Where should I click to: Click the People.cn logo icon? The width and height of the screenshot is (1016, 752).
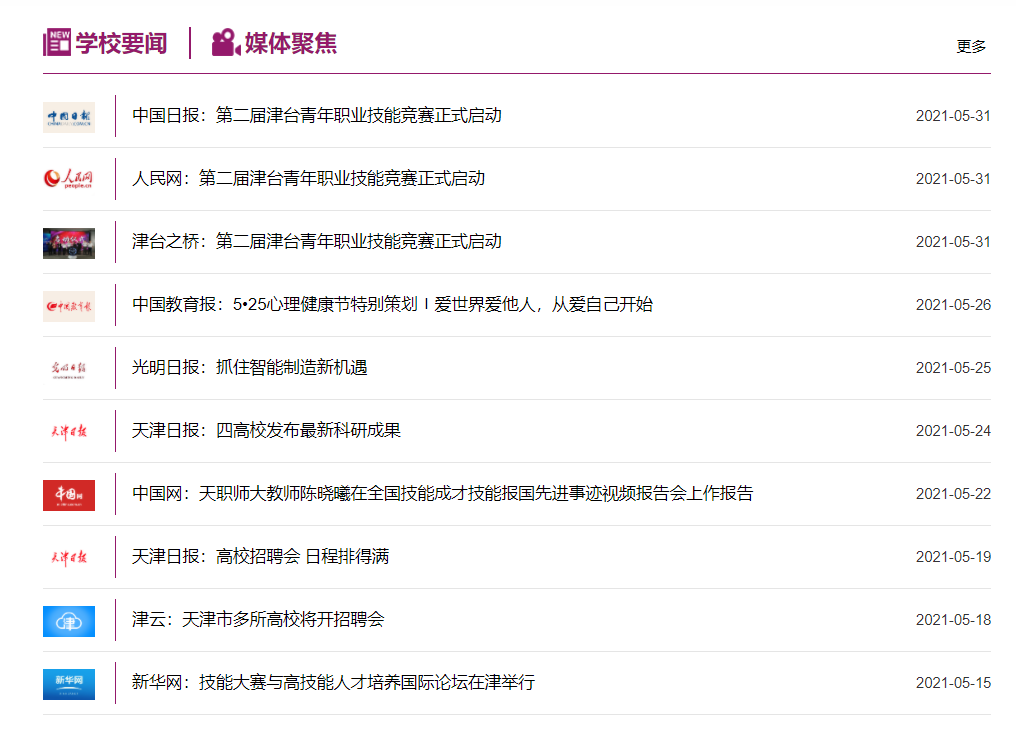pyautogui.click(x=69, y=180)
